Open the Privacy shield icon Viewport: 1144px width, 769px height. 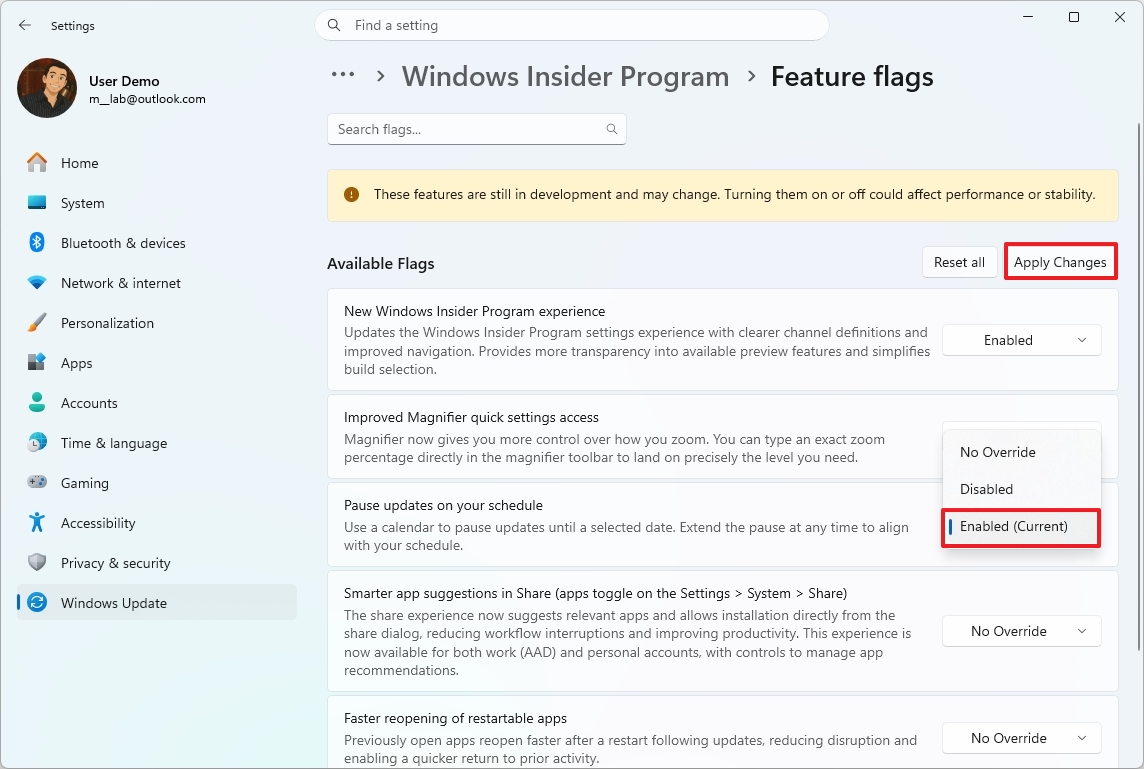[36, 563]
